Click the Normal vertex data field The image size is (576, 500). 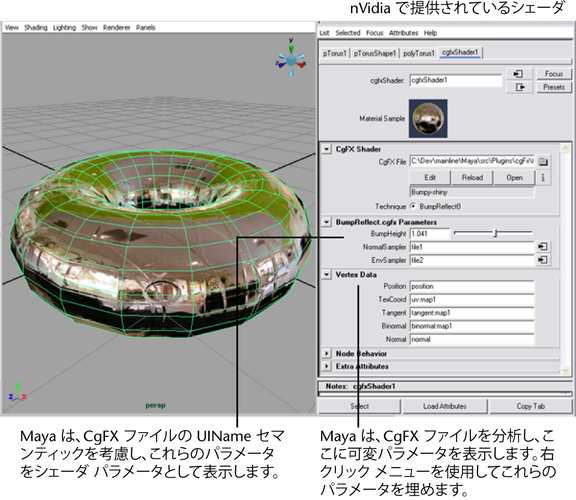tap(472, 339)
